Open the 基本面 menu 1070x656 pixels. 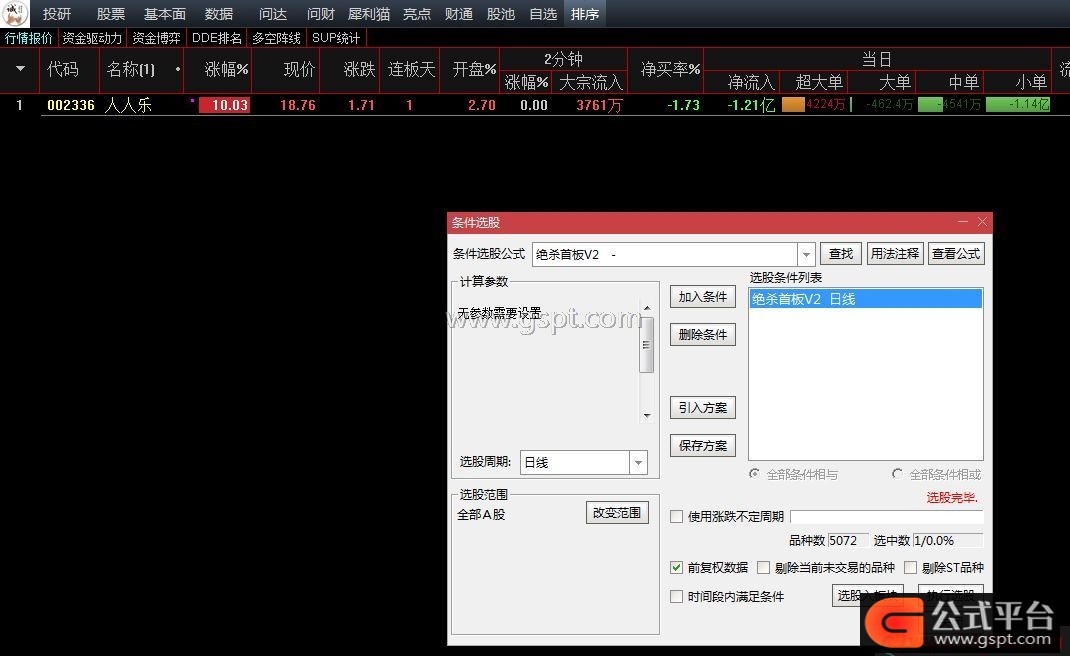tap(164, 14)
